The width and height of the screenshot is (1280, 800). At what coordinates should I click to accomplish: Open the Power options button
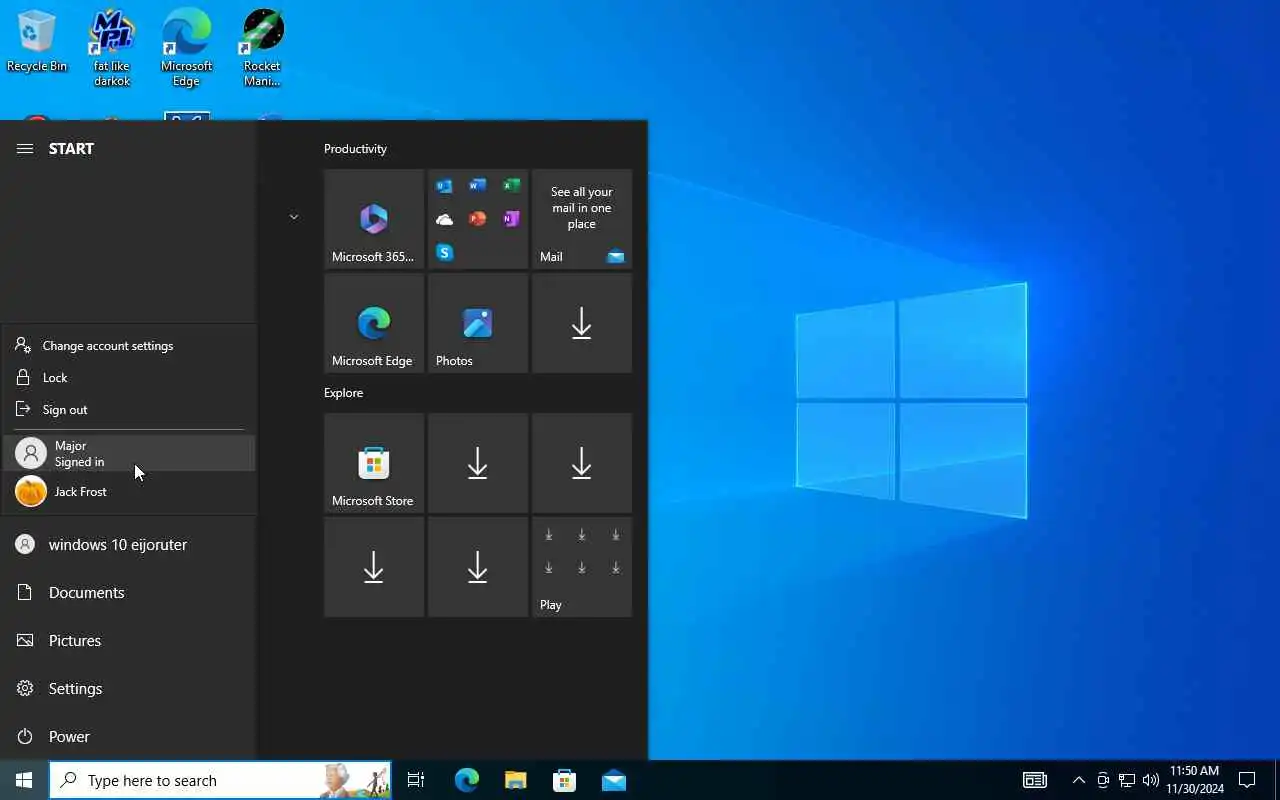(128, 736)
